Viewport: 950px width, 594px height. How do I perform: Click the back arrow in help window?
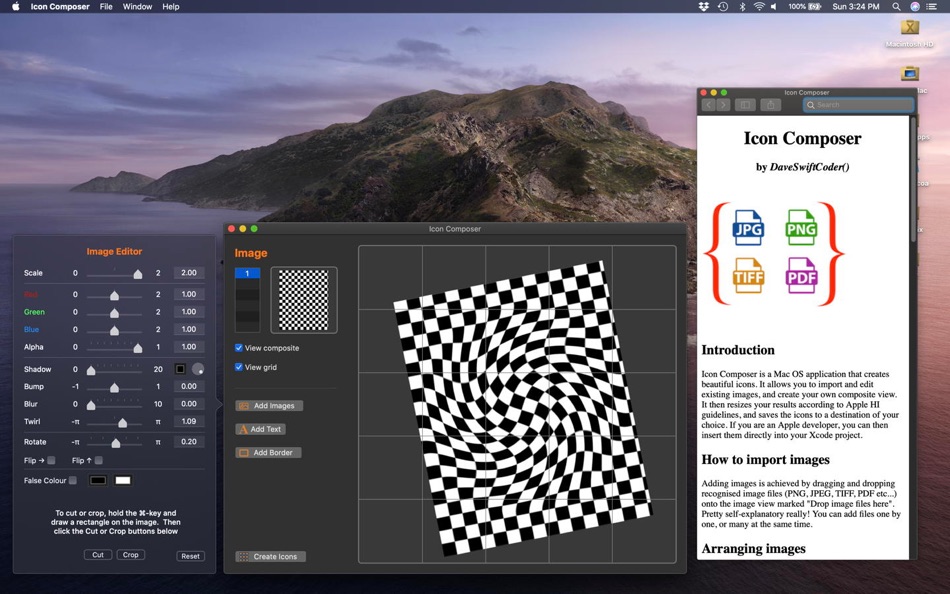pyautogui.click(x=708, y=105)
